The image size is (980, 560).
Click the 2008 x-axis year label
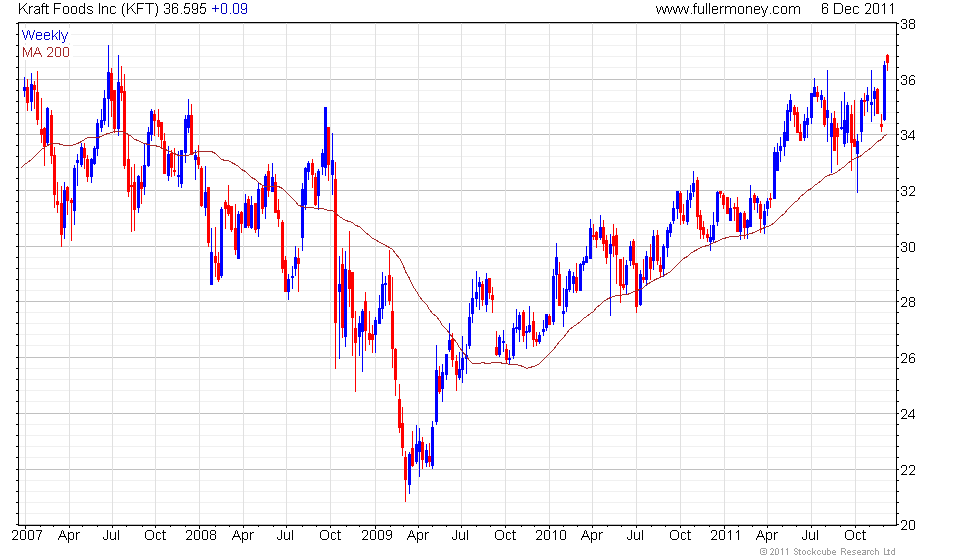click(201, 535)
